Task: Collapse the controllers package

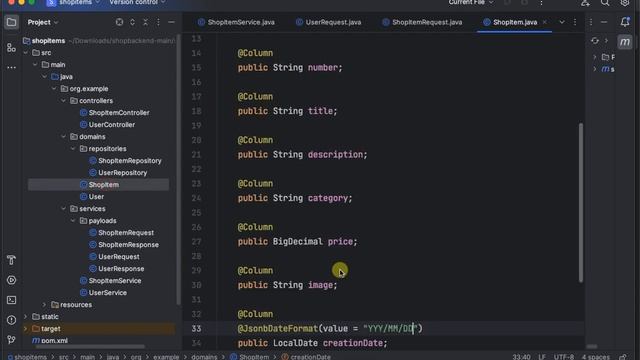Action: click(x=63, y=100)
